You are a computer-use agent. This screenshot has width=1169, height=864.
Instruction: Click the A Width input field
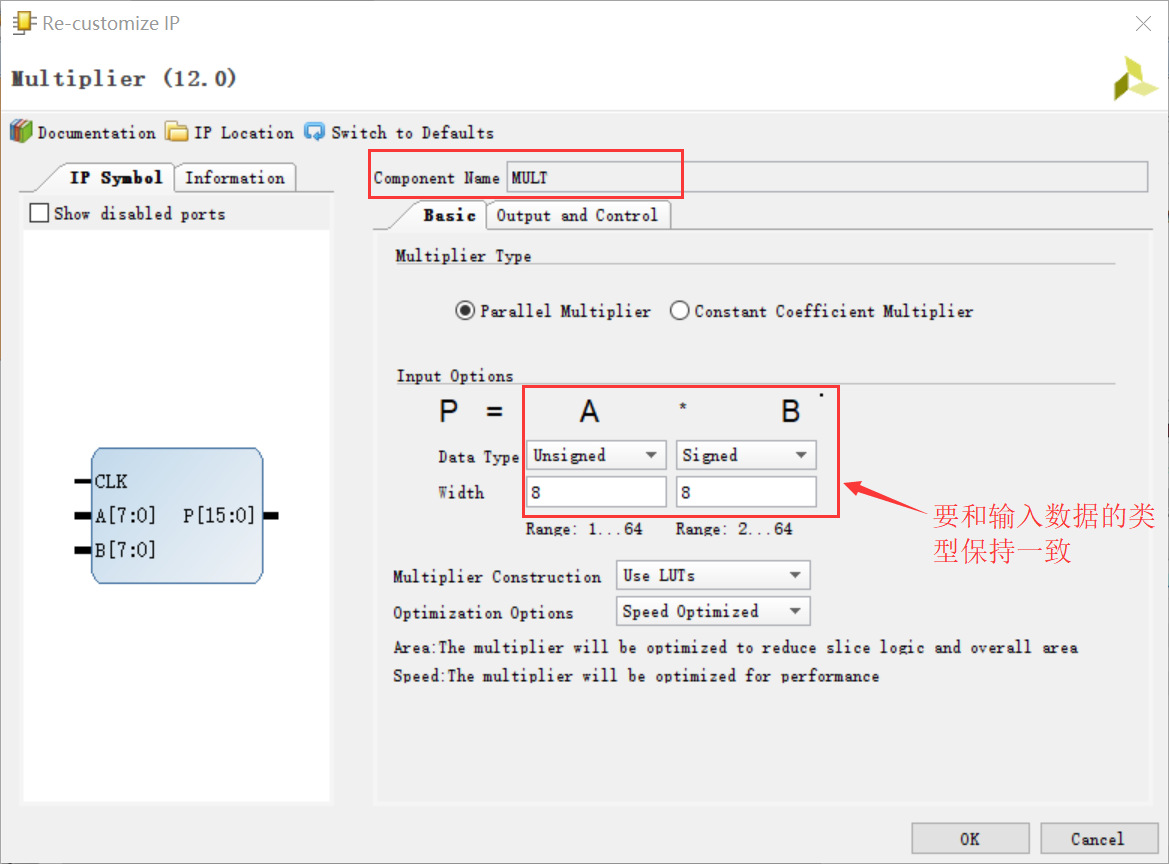tap(596, 492)
